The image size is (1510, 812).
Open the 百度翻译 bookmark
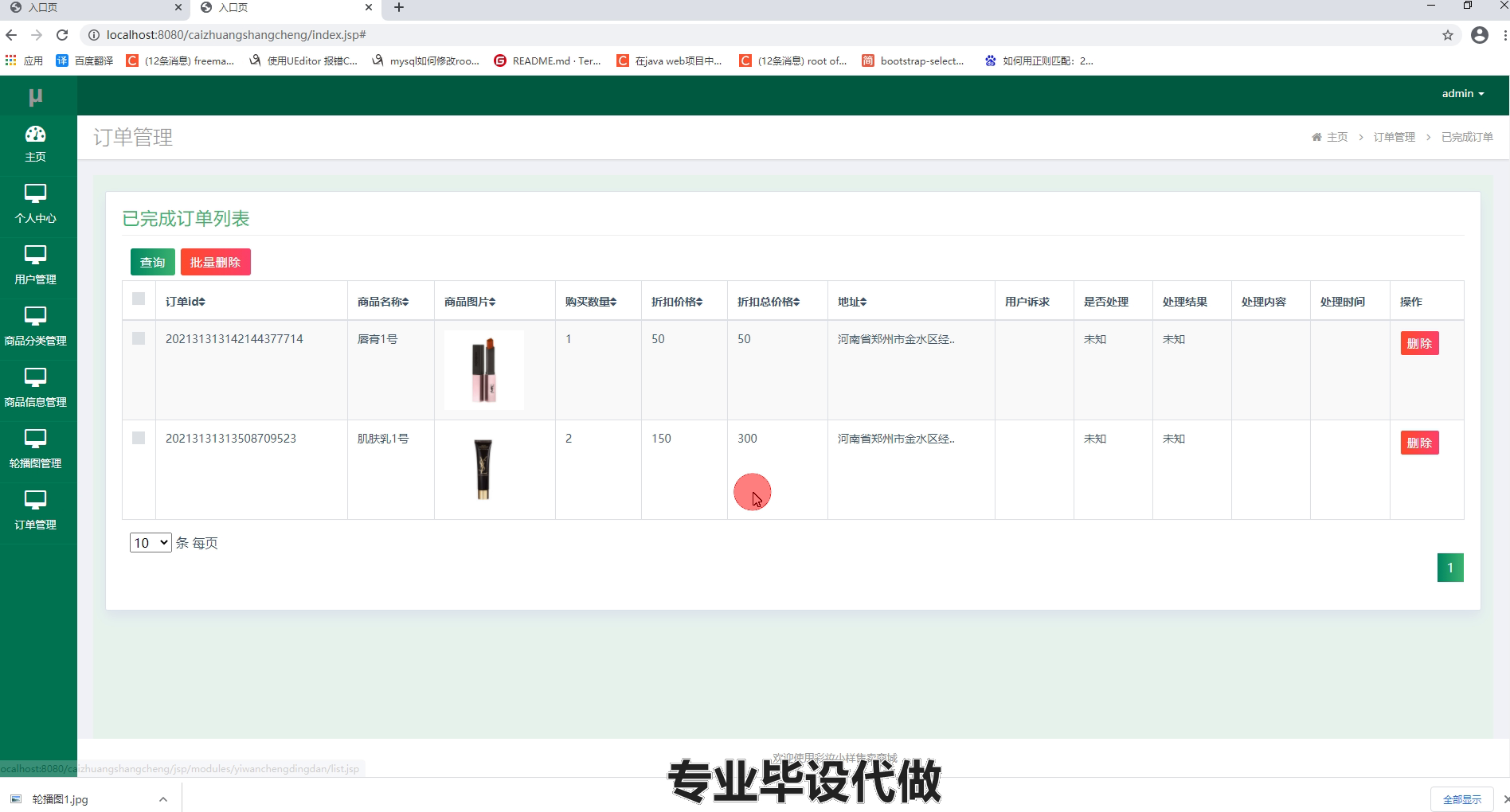coord(84,61)
